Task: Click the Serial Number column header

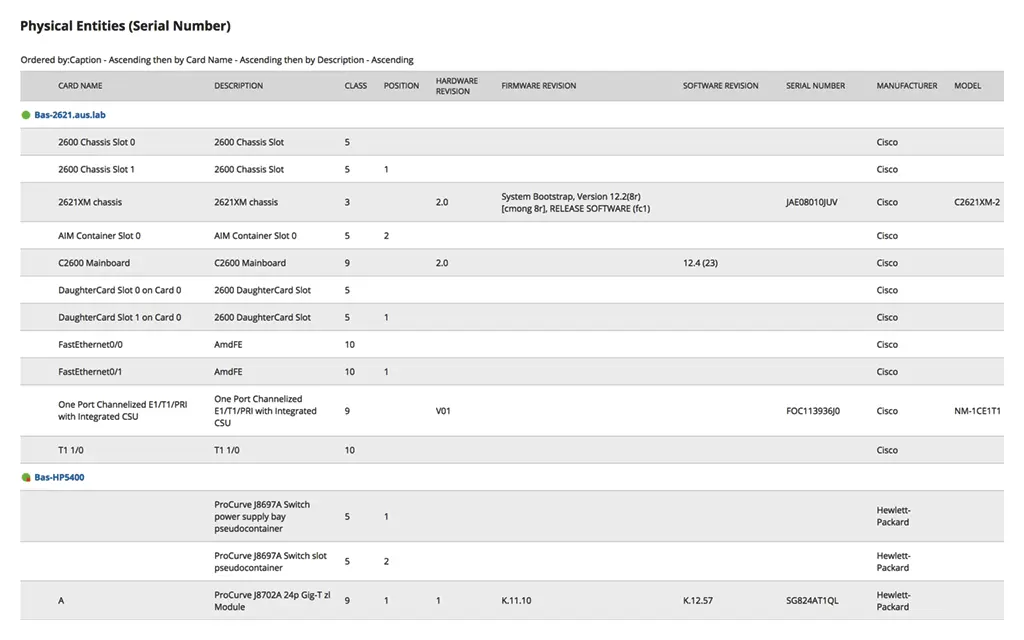Action: point(815,86)
